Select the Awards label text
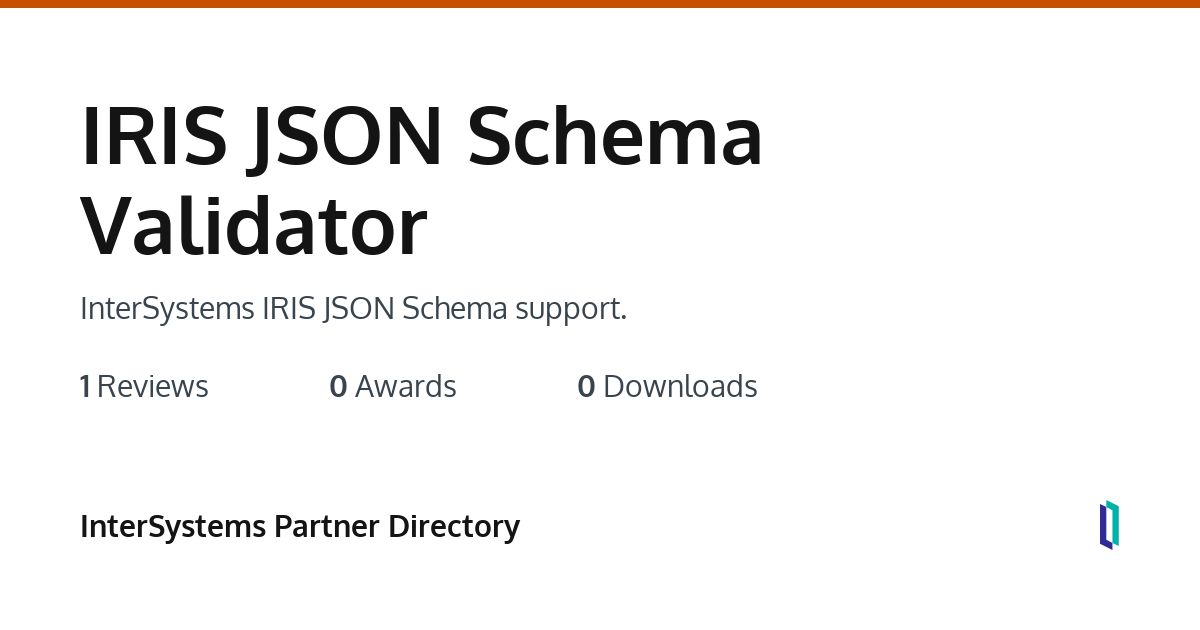The height and width of the screenshot is (630, 1200). [406, 386]
